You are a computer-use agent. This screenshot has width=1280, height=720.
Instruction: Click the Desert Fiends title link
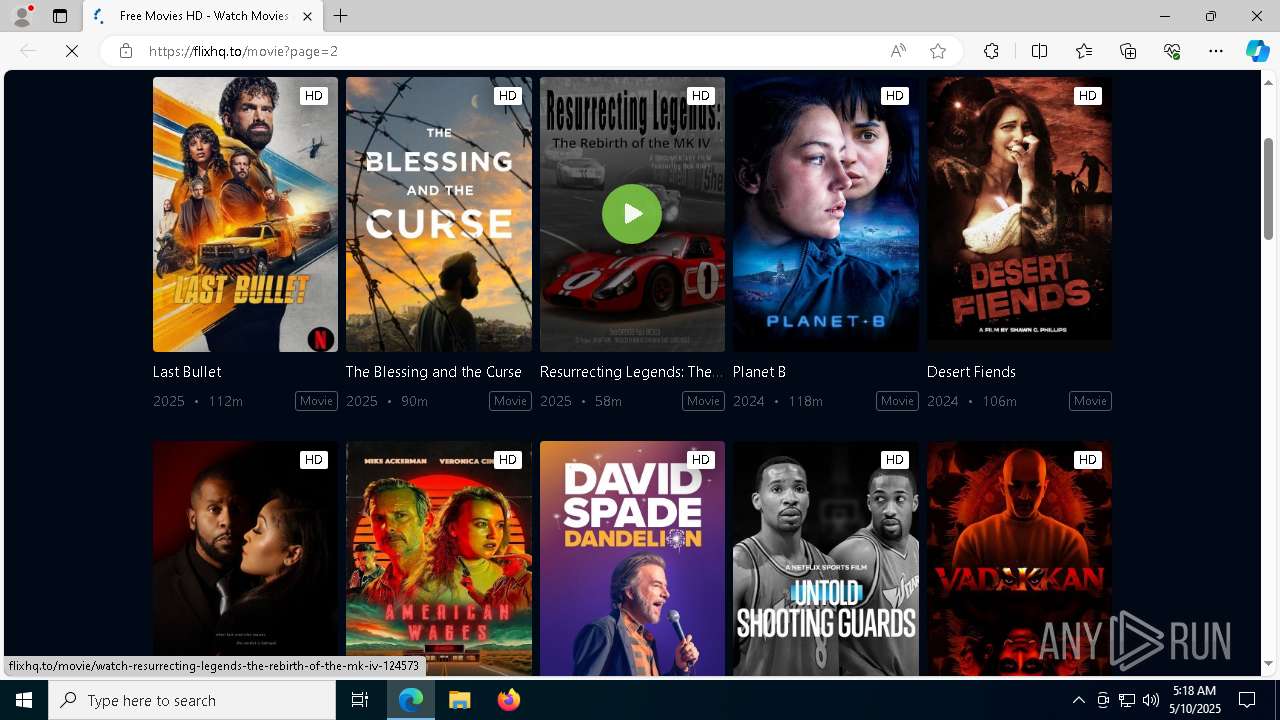[971, 371]
